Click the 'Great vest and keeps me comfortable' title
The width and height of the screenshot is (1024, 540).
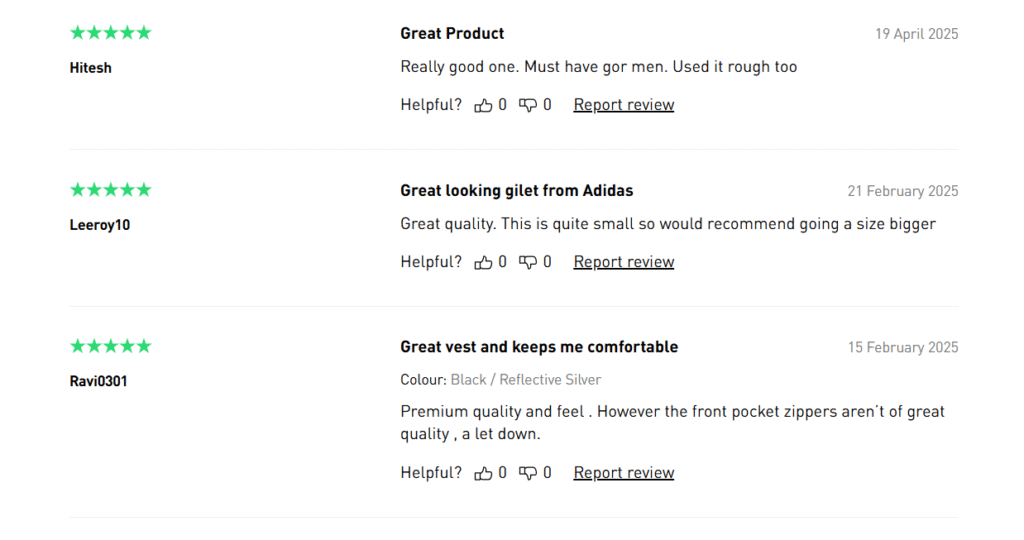pos(539,347)
